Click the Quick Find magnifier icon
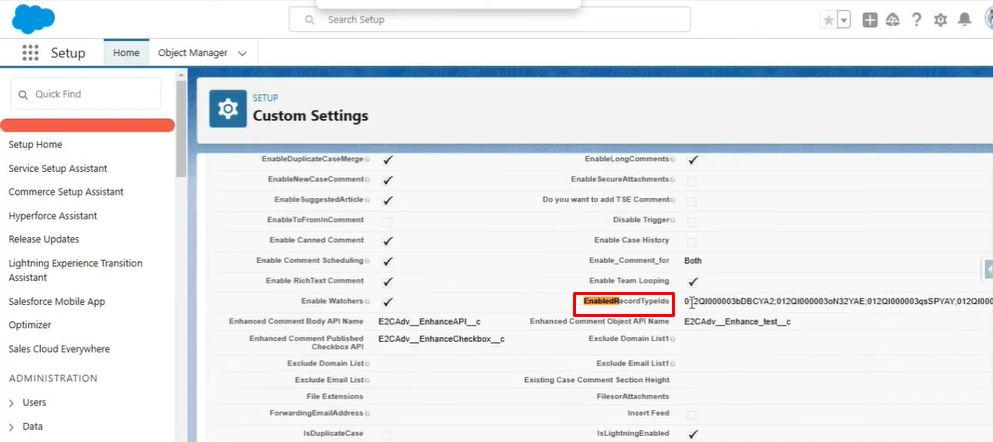Screen dimensions: 993x442 23,94
